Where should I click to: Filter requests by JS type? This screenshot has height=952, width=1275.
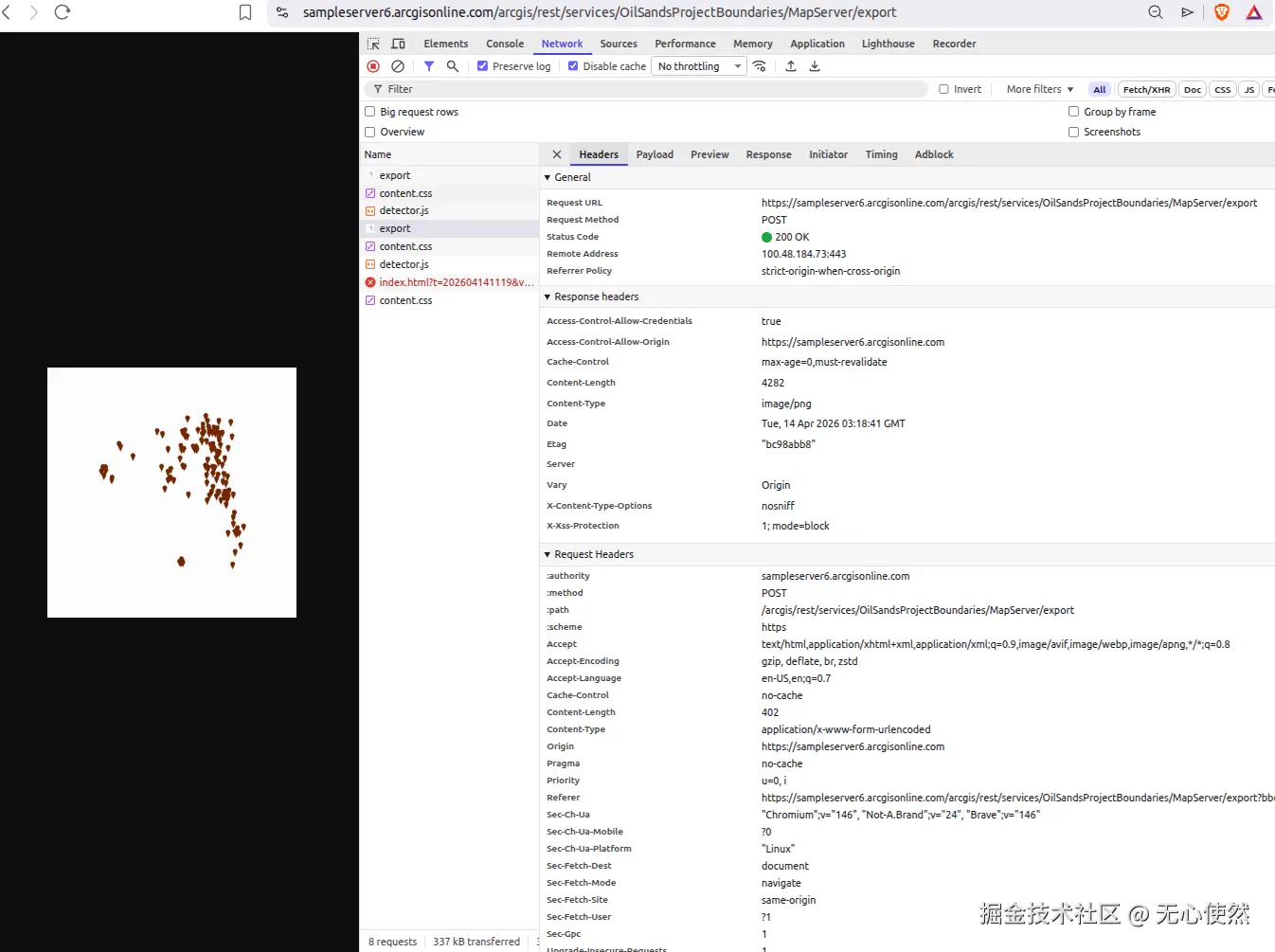click(1249, 89)
